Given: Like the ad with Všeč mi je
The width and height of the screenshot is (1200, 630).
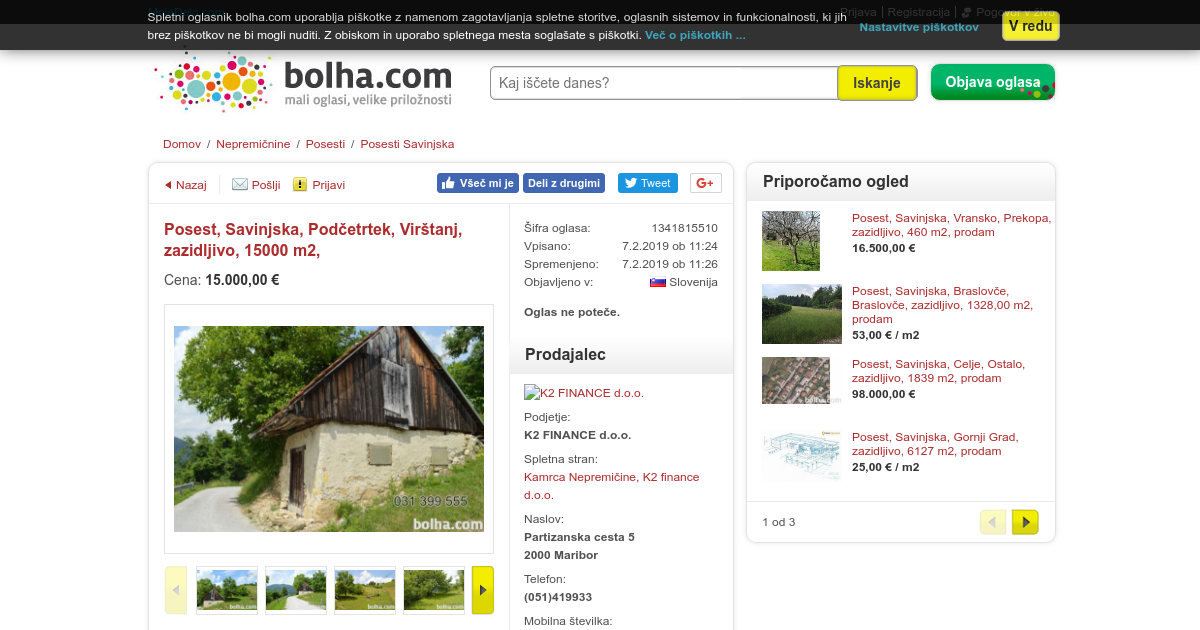Looking at the screenshot, I should [x=478, y=183].
